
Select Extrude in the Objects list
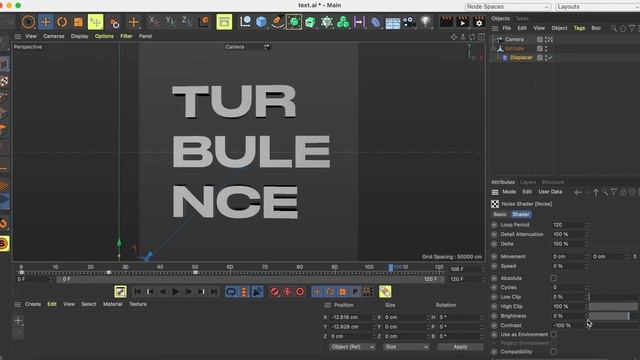[x=514, y=49]
